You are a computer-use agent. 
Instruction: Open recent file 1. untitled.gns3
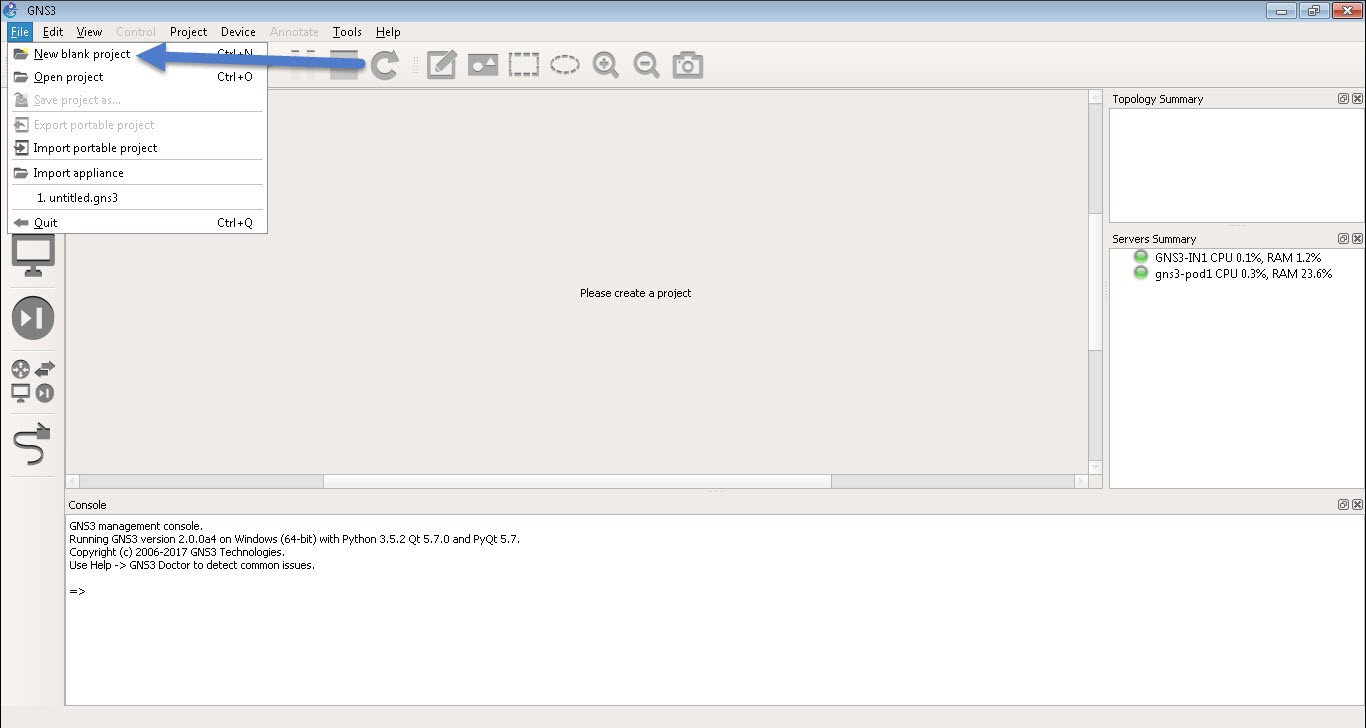coord(137,198)
